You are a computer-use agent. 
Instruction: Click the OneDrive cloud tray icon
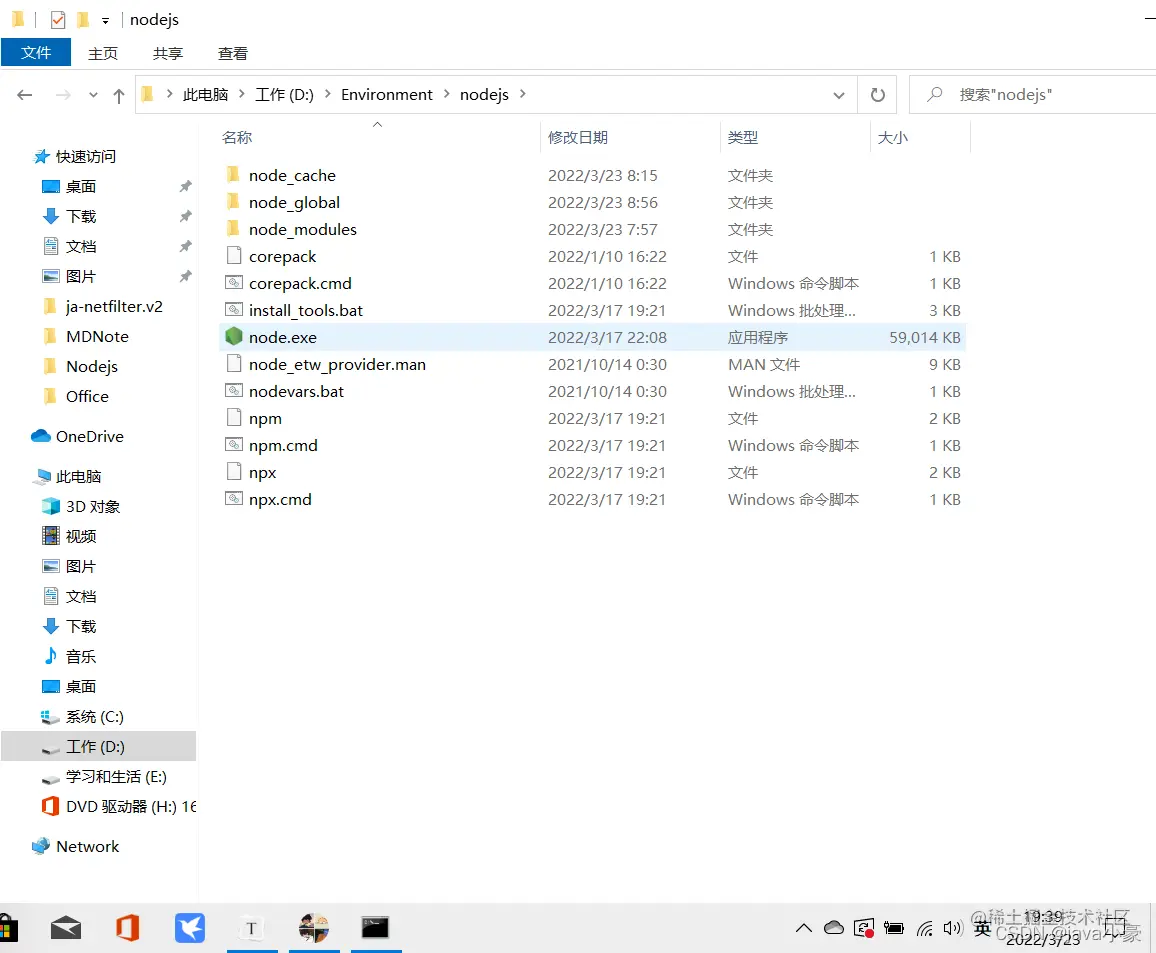click(834, 928)
